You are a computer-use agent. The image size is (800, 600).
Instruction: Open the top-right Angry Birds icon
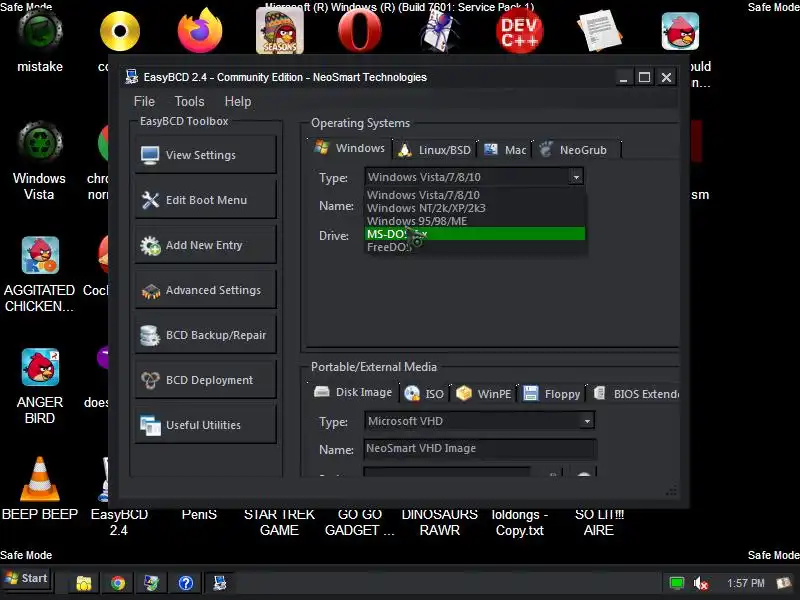(680, 31)
